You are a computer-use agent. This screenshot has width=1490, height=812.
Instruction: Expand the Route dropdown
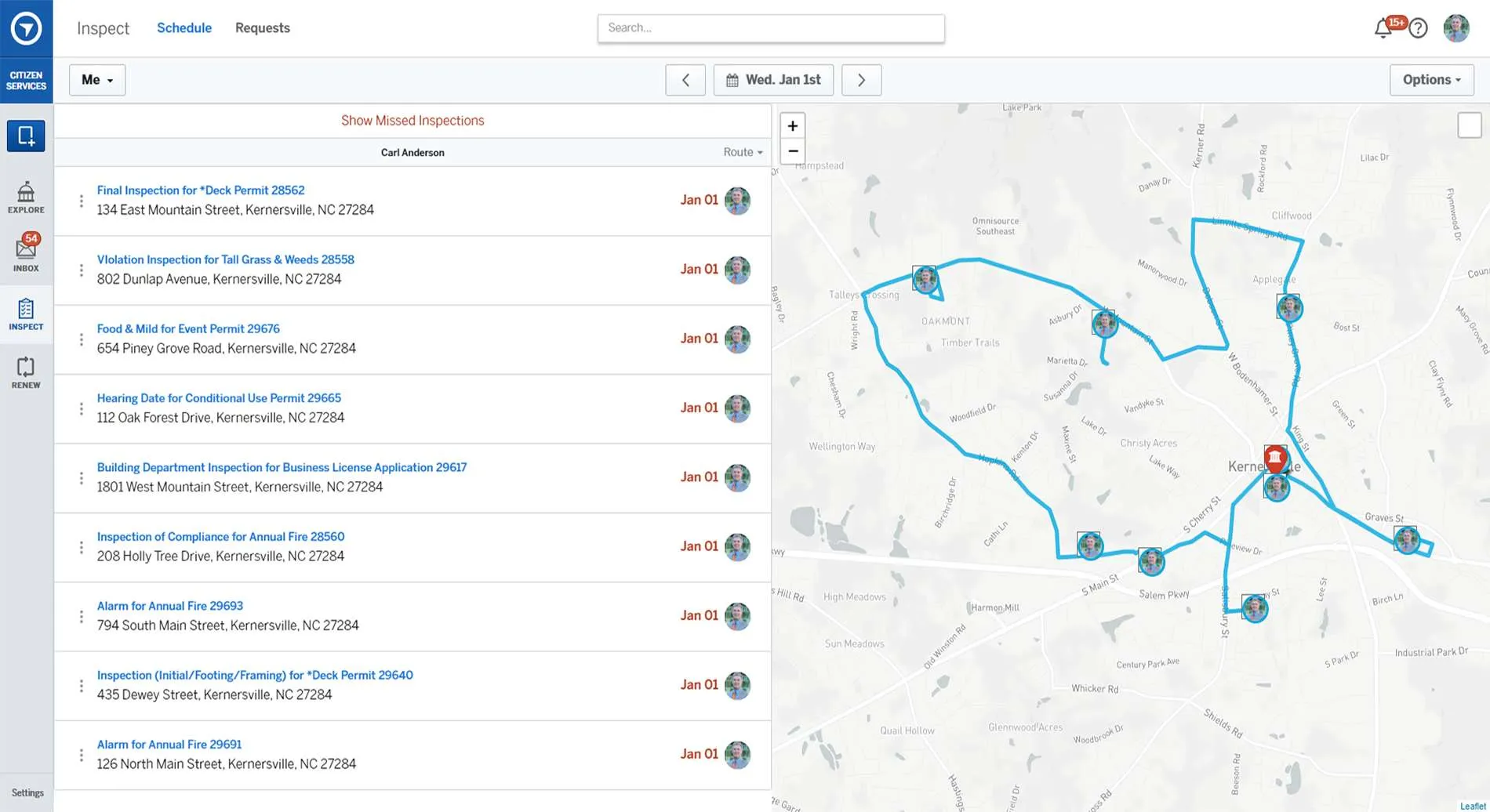743,152
